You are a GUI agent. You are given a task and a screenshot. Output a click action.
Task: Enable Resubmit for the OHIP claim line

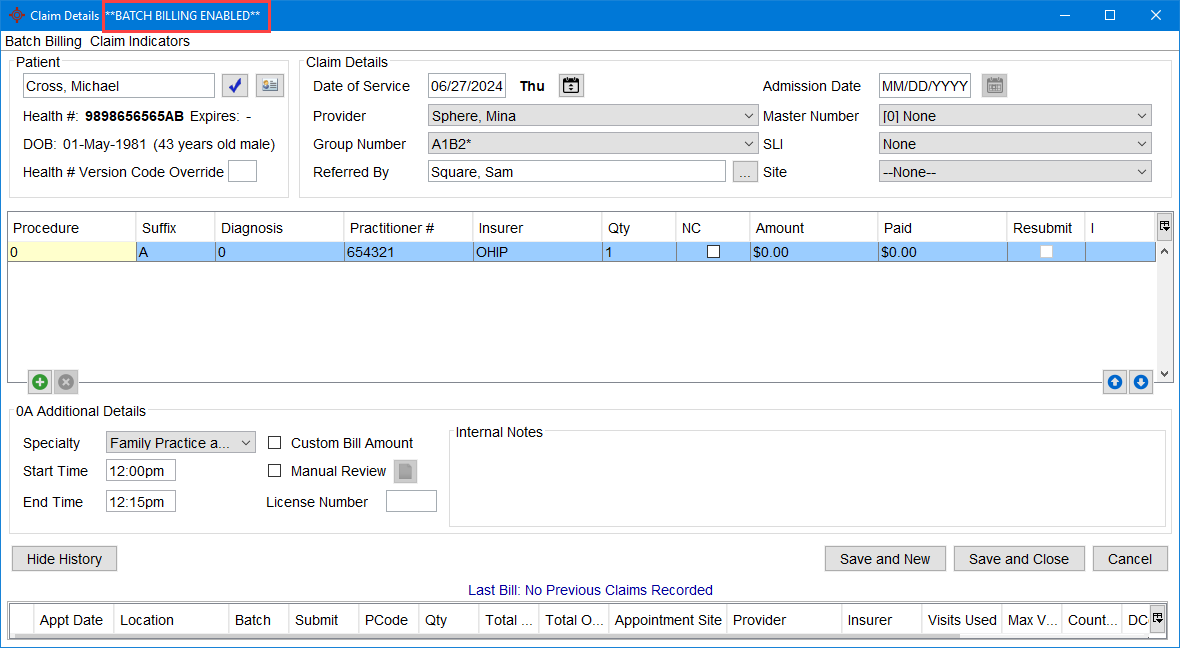(x=1045, y=251)
